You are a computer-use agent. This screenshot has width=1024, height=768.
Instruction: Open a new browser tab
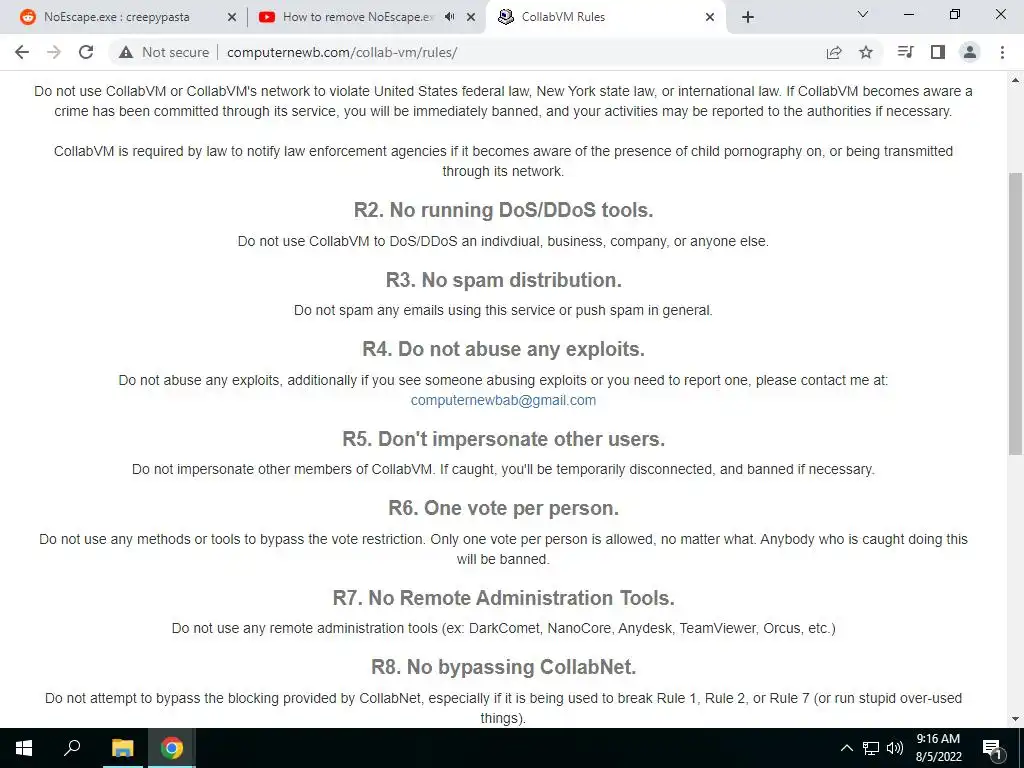[748, 17]
